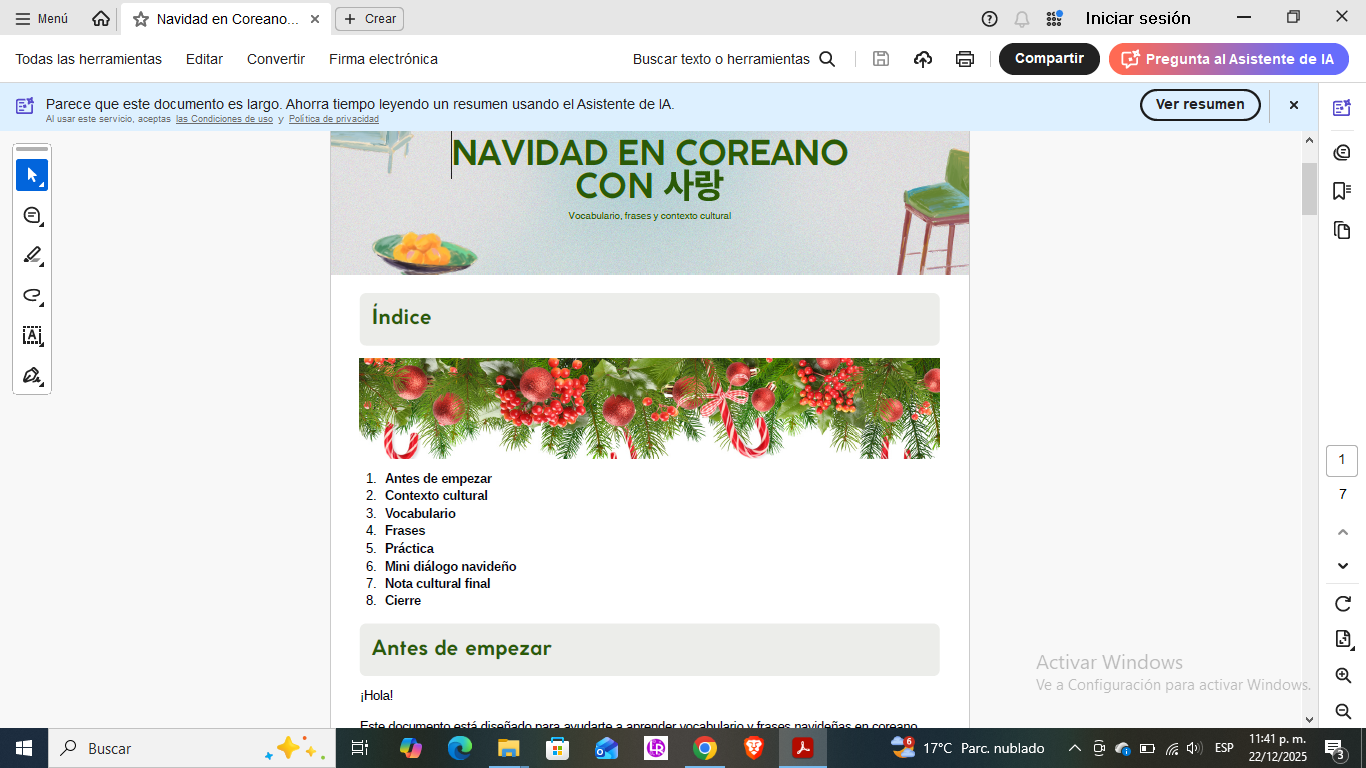Click the Ver resumen button
Viewport: 1366px width, 768px height.
click(1200, 104)
